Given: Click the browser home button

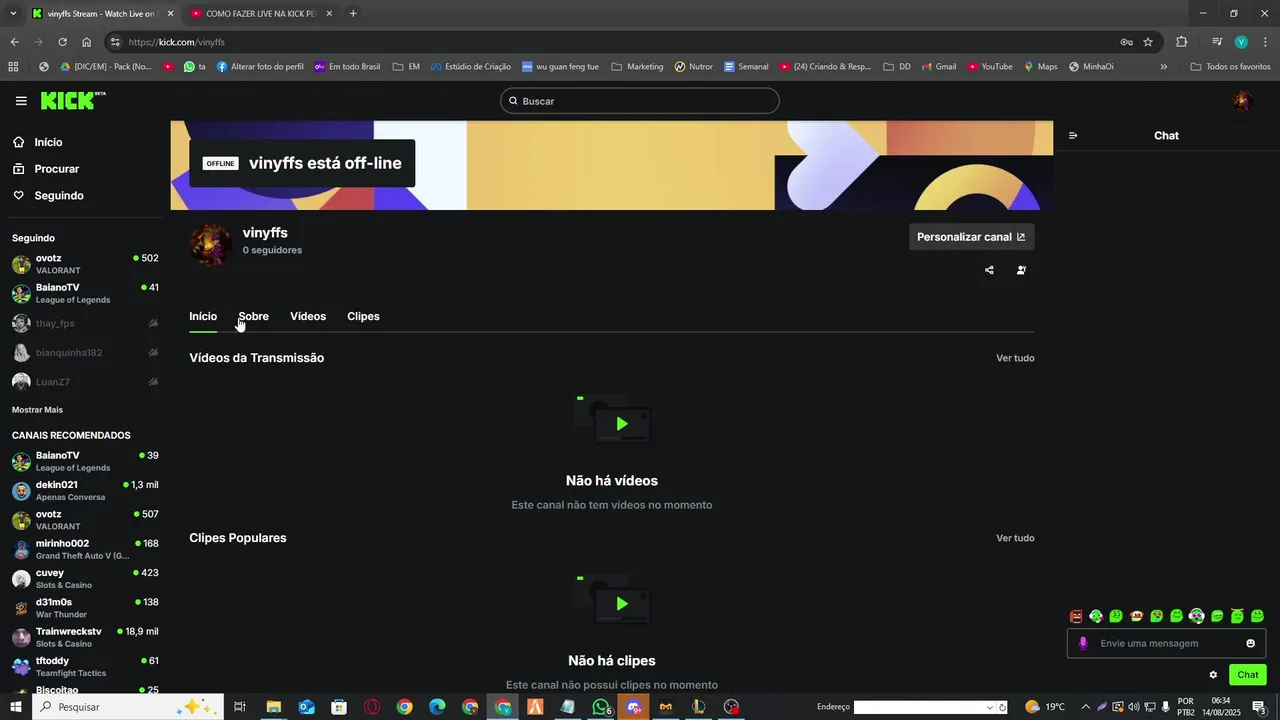Looking at the screenshot, I should coord(87,42).
